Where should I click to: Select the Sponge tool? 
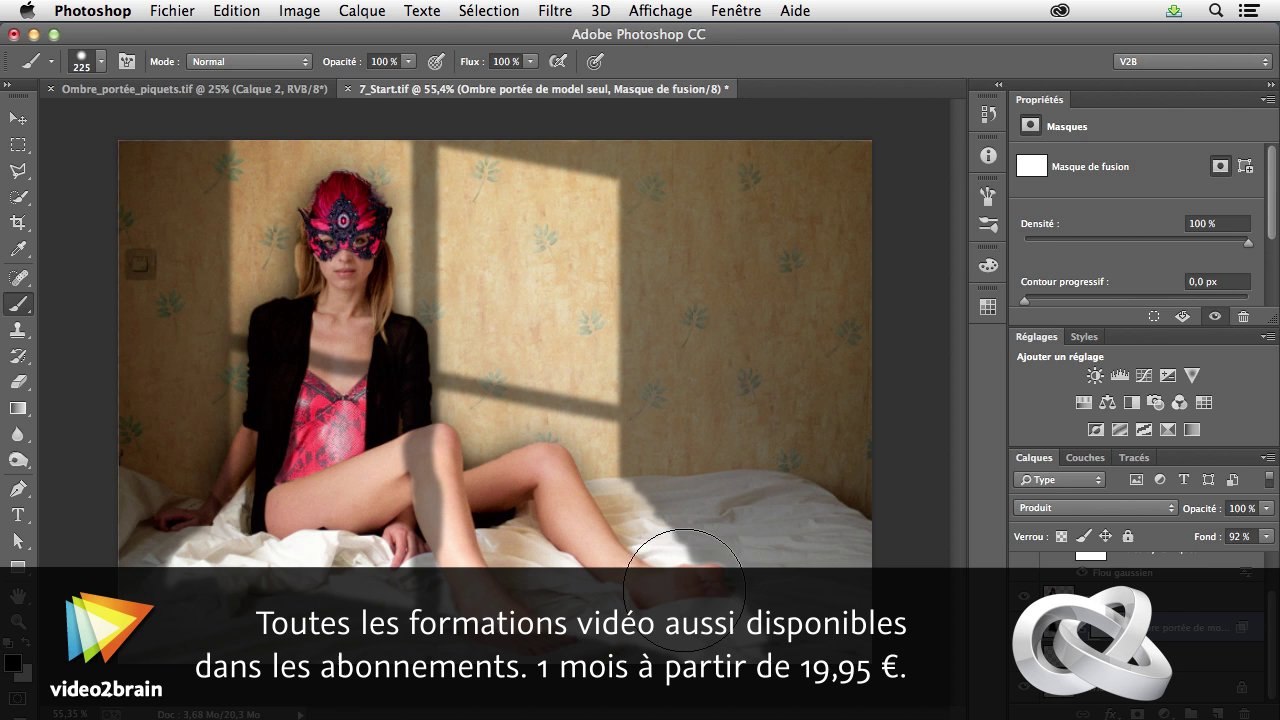click(x=18, y=460)
